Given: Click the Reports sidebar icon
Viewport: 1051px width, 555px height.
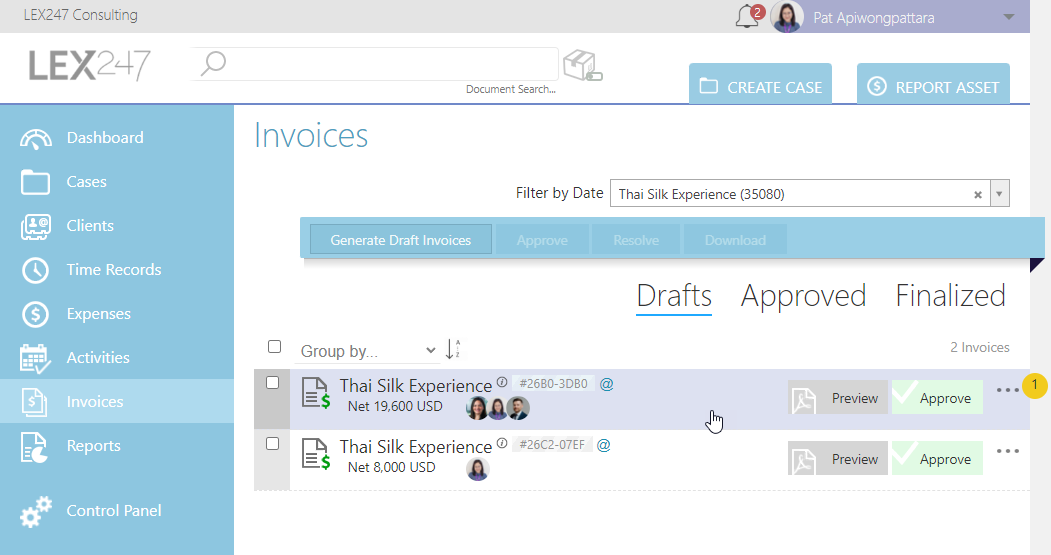Looking at the screenshot, I should tap(34, 447).
